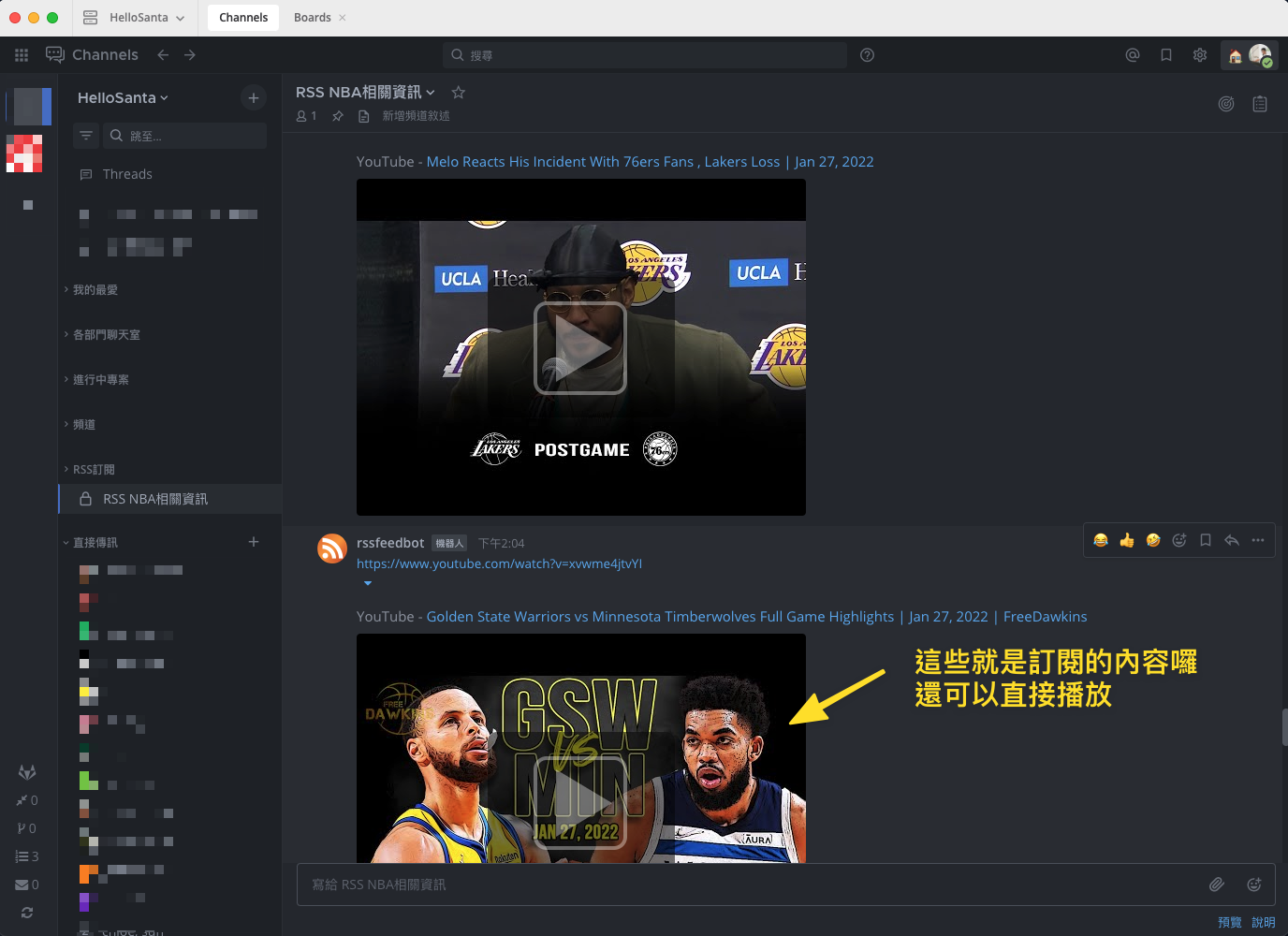1288x936 pixels.
Task: Open RSS NBA相關資訊 channel header dropdown
Action: point(365,93)
